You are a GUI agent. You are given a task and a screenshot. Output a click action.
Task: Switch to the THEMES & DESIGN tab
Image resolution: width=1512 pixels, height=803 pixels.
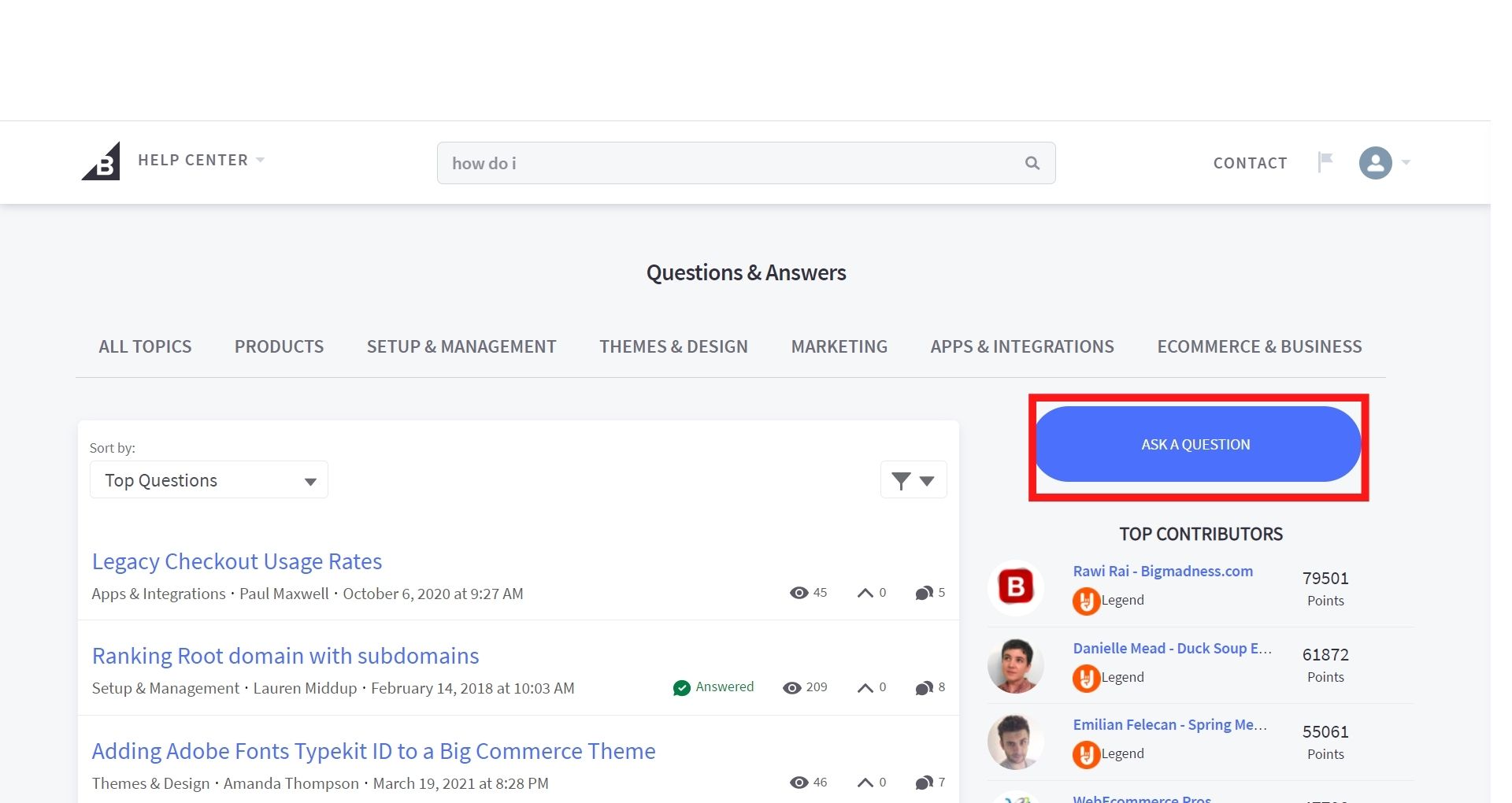click(673, 346)
